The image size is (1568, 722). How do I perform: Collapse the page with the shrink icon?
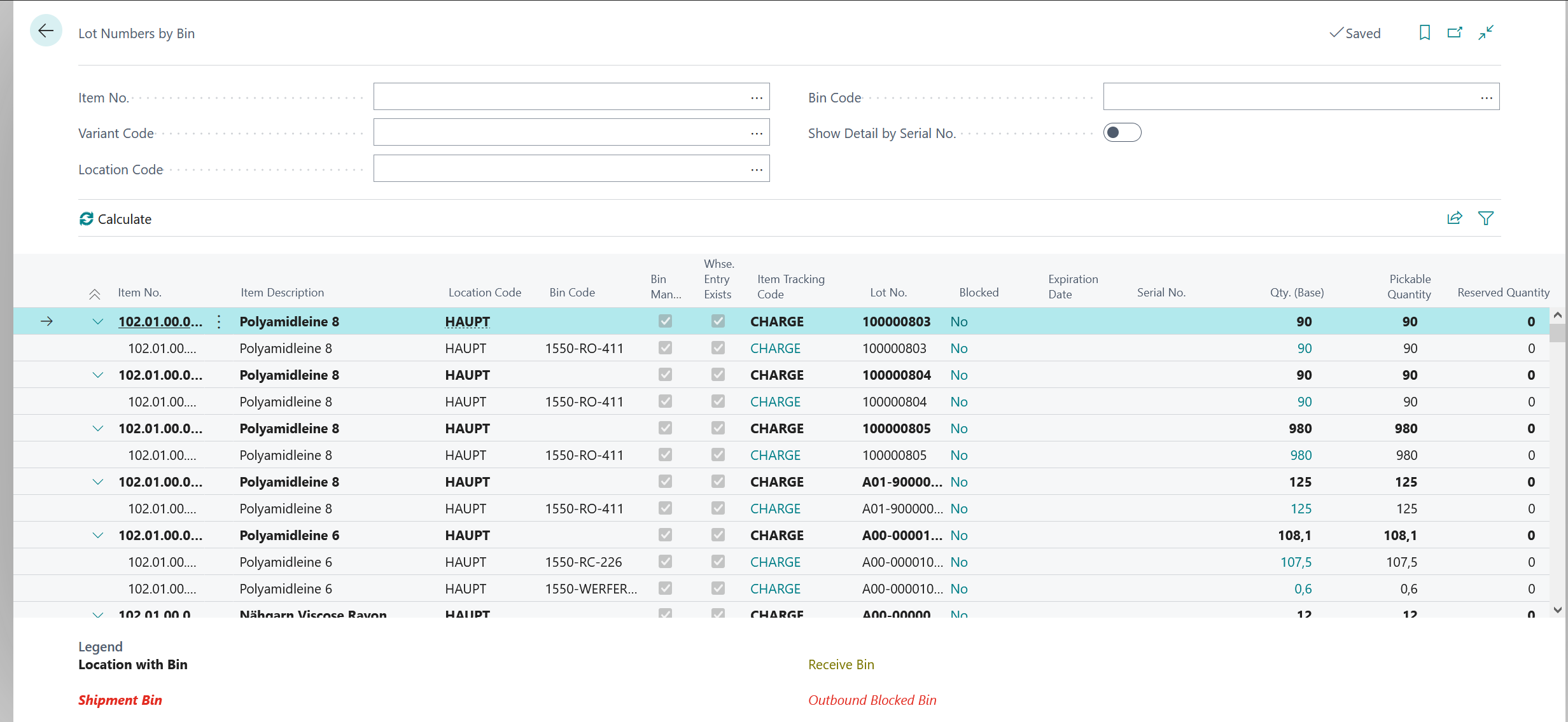[x=1486, y=32]
